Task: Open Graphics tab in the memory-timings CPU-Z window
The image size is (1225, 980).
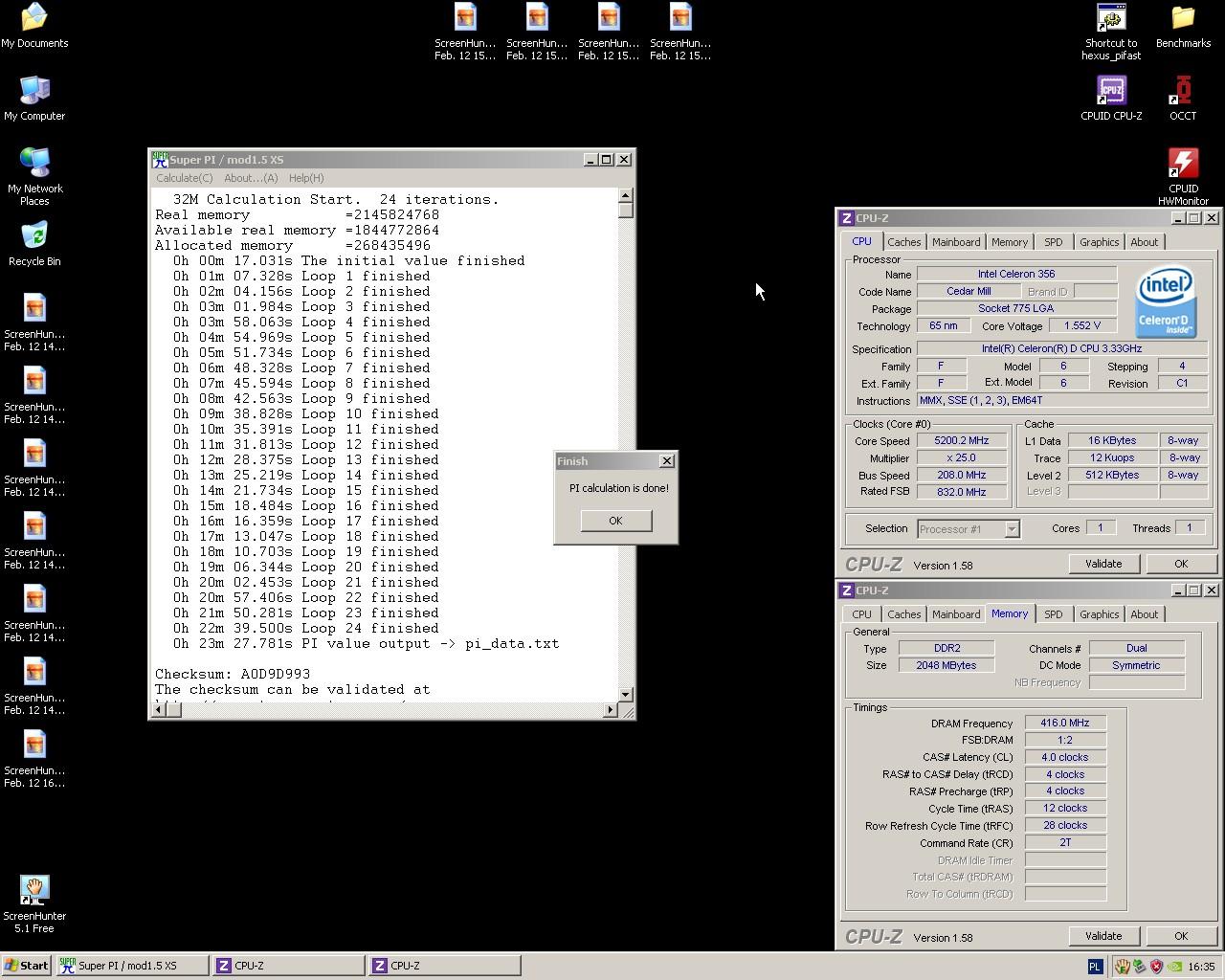Action: (x=1099, y=614)
